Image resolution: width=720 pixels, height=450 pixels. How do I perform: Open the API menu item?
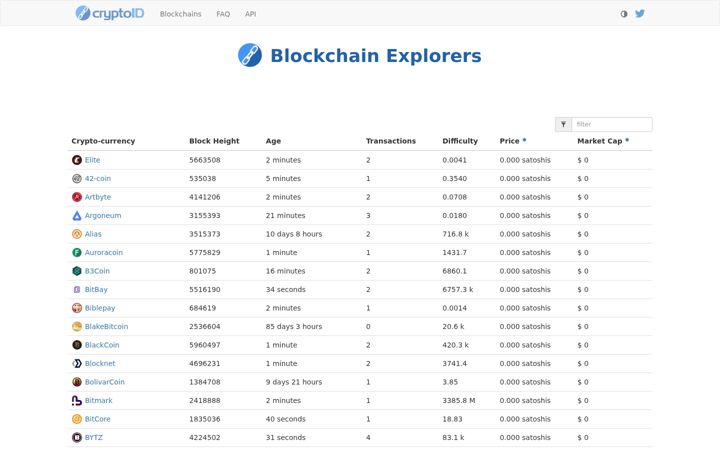[x=251, y=14]
